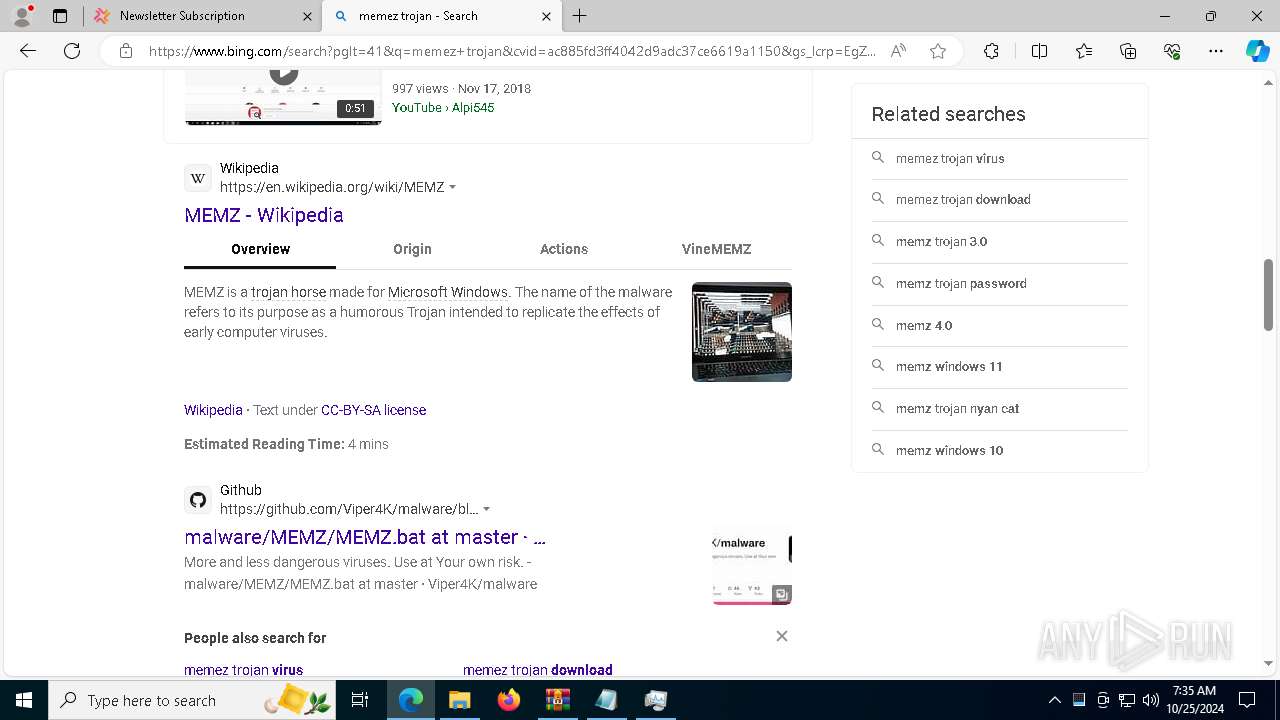Add this page to favorites star
The width and height of the screenshot is (1280, 720).
coord(938,51)
